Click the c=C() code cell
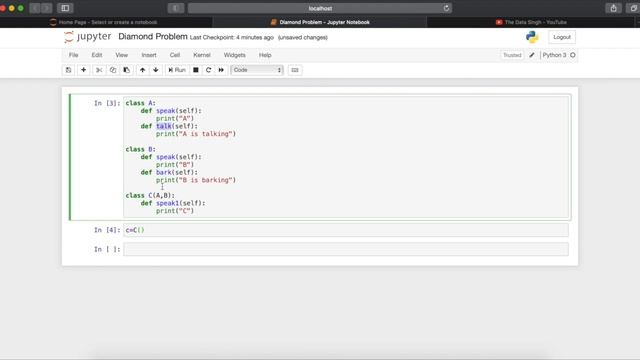The height and width of the screenshot is (360, 640). pos(346,230)
